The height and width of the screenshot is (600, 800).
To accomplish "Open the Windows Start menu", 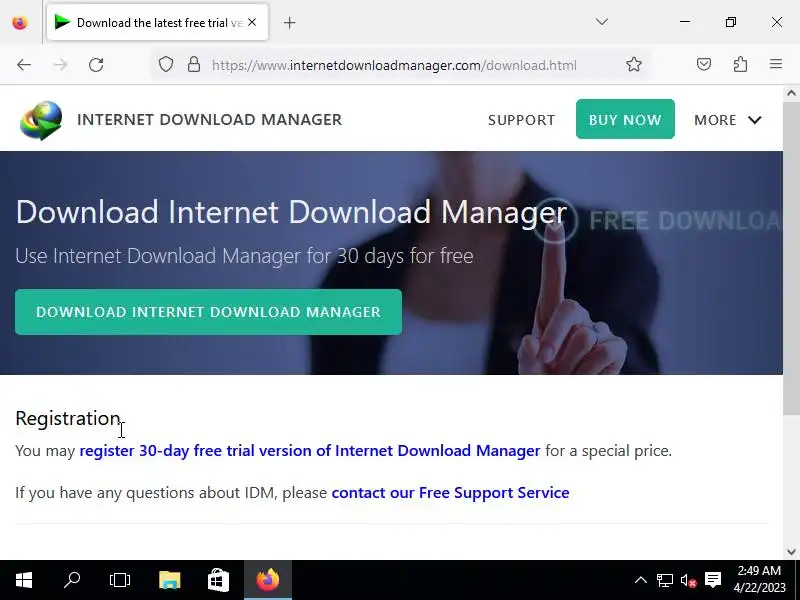I will point(24,580).
